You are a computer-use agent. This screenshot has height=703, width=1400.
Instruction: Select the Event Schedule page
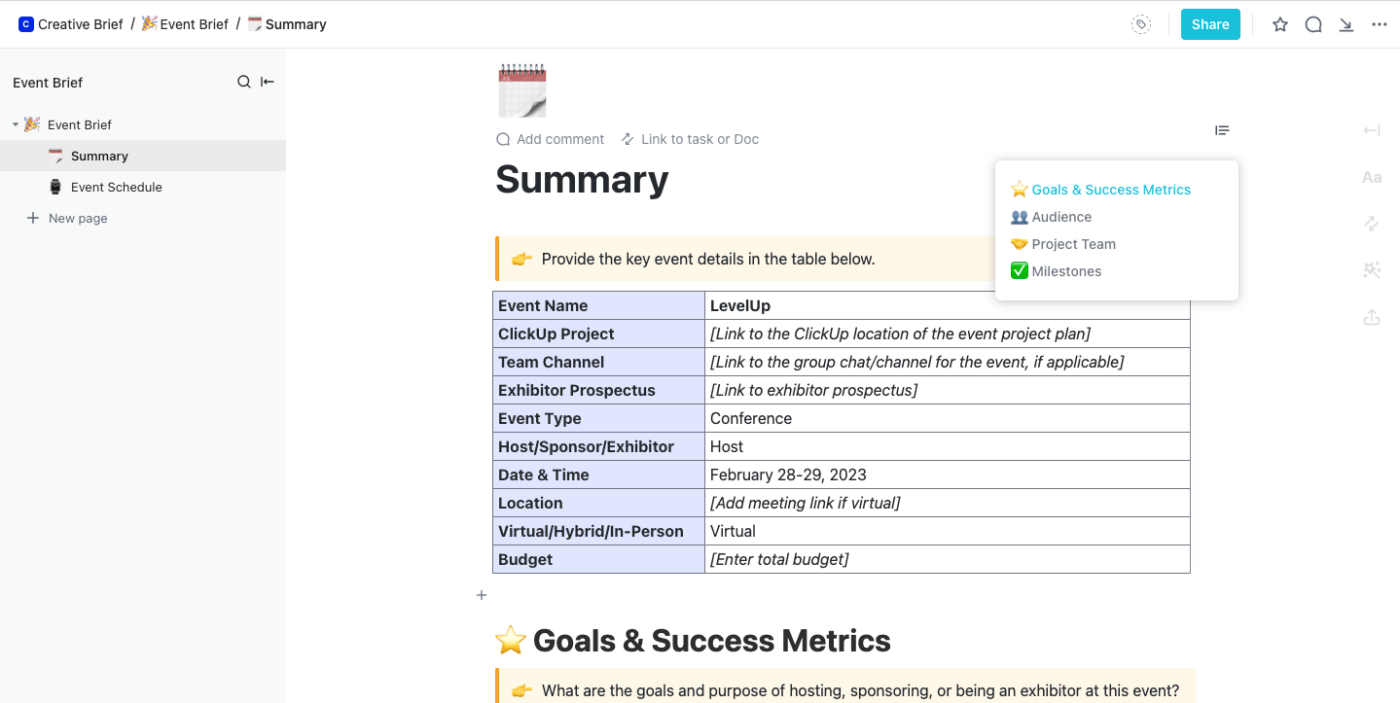click(x=116, y=187)
